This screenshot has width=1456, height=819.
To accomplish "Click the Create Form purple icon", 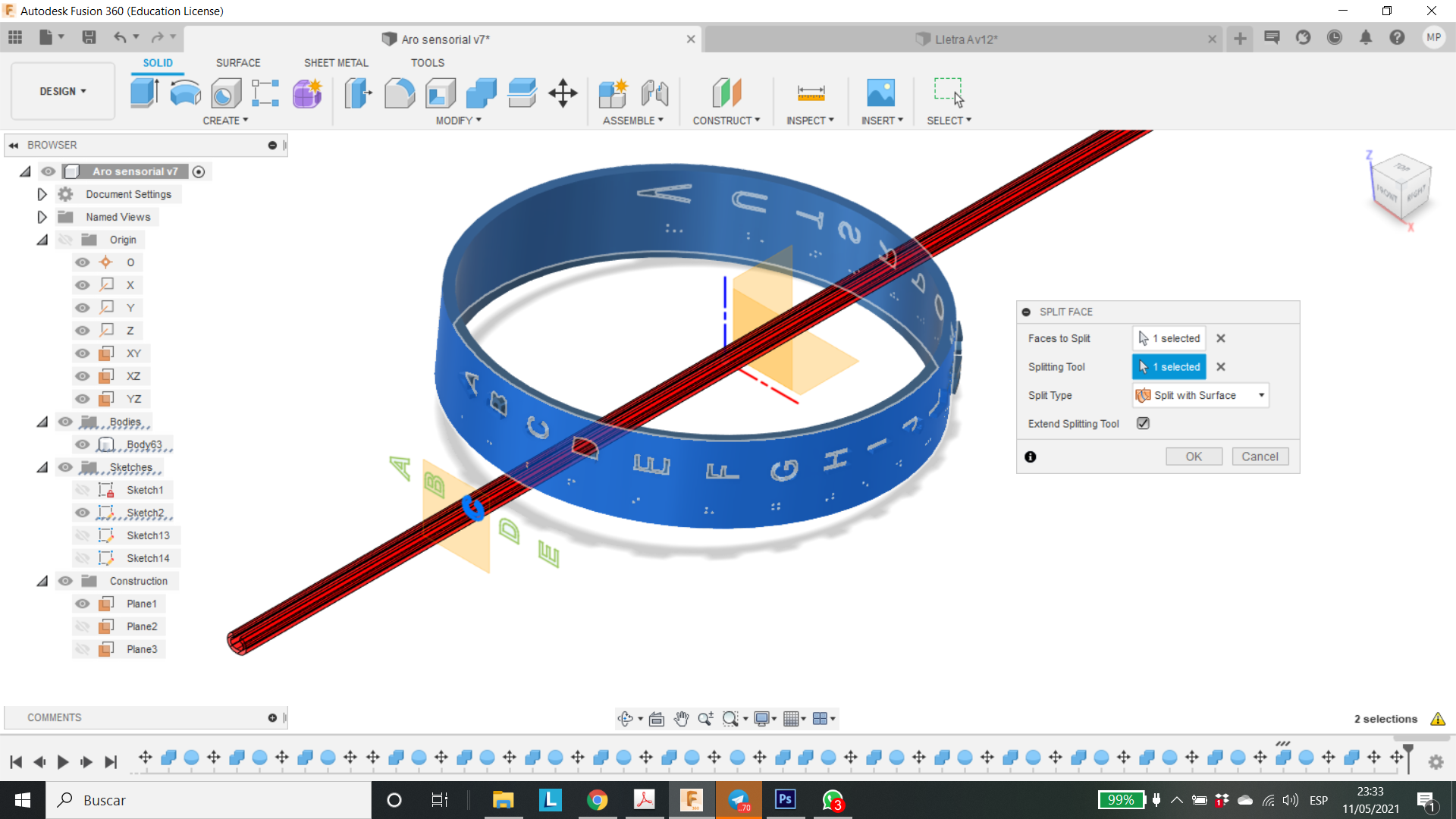I will [307, 93].
